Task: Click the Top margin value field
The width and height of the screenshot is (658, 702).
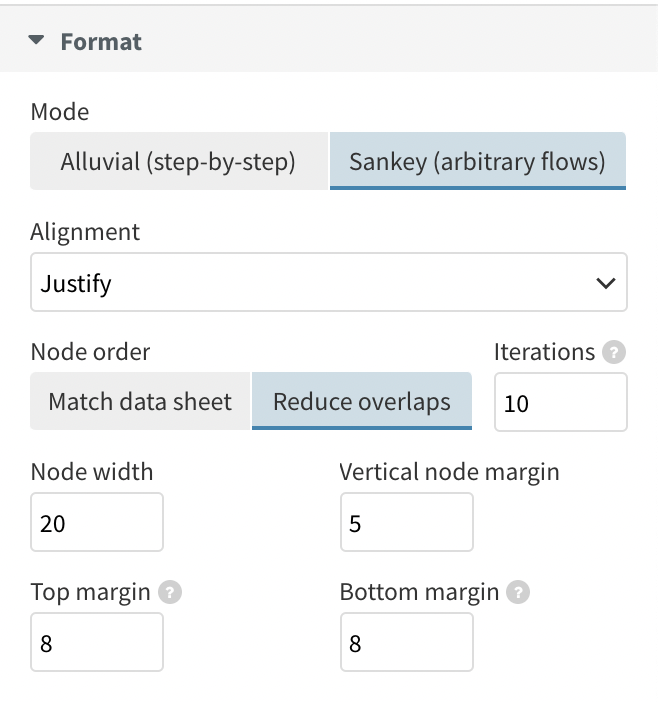Action: pos(97,642)
